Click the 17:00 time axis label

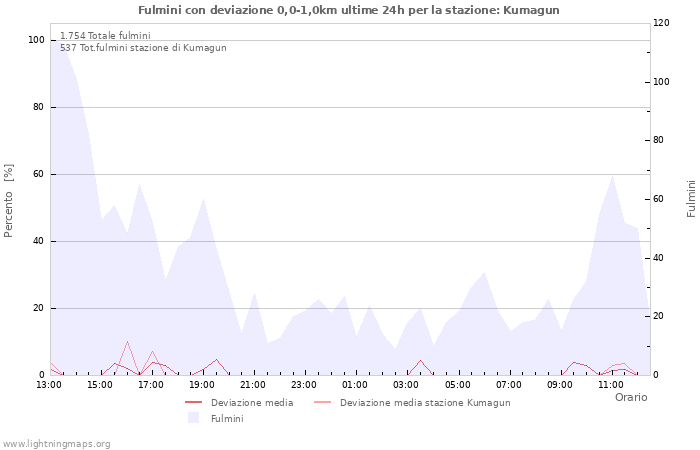coord(151,385)
